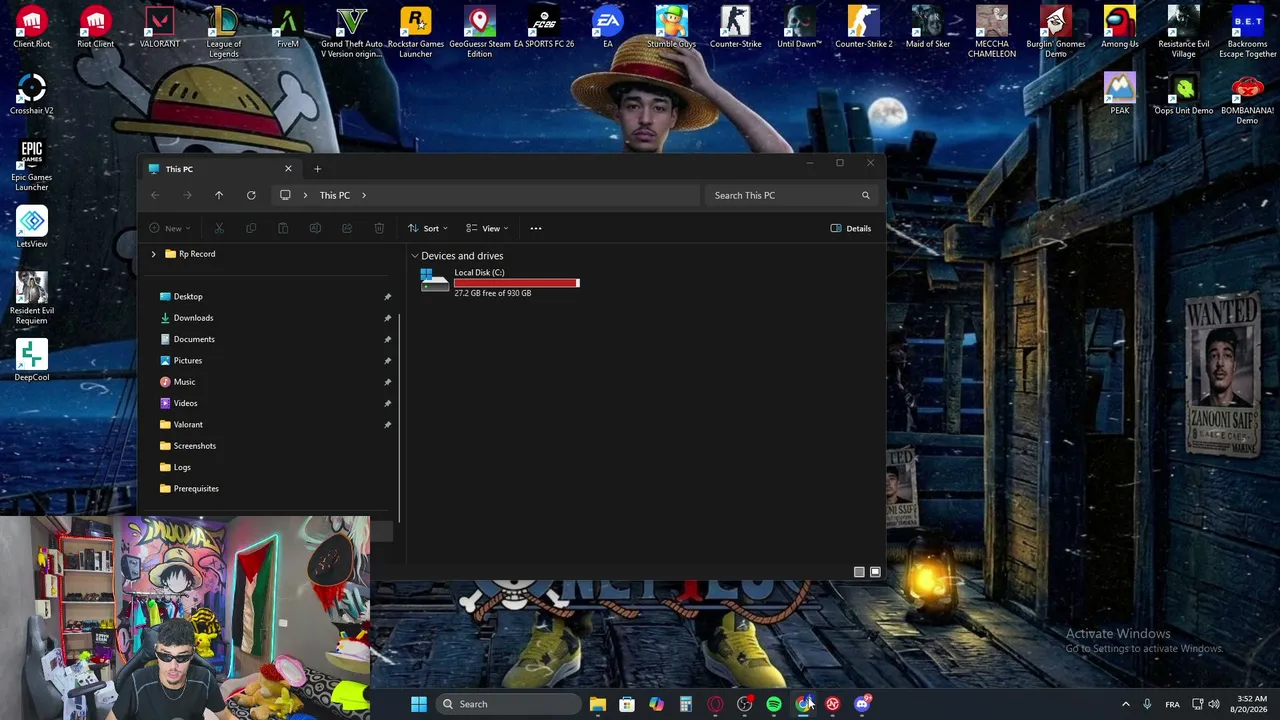
Task: Select the Counter-Strike 2 desktop shortcut
Action: 864,28
